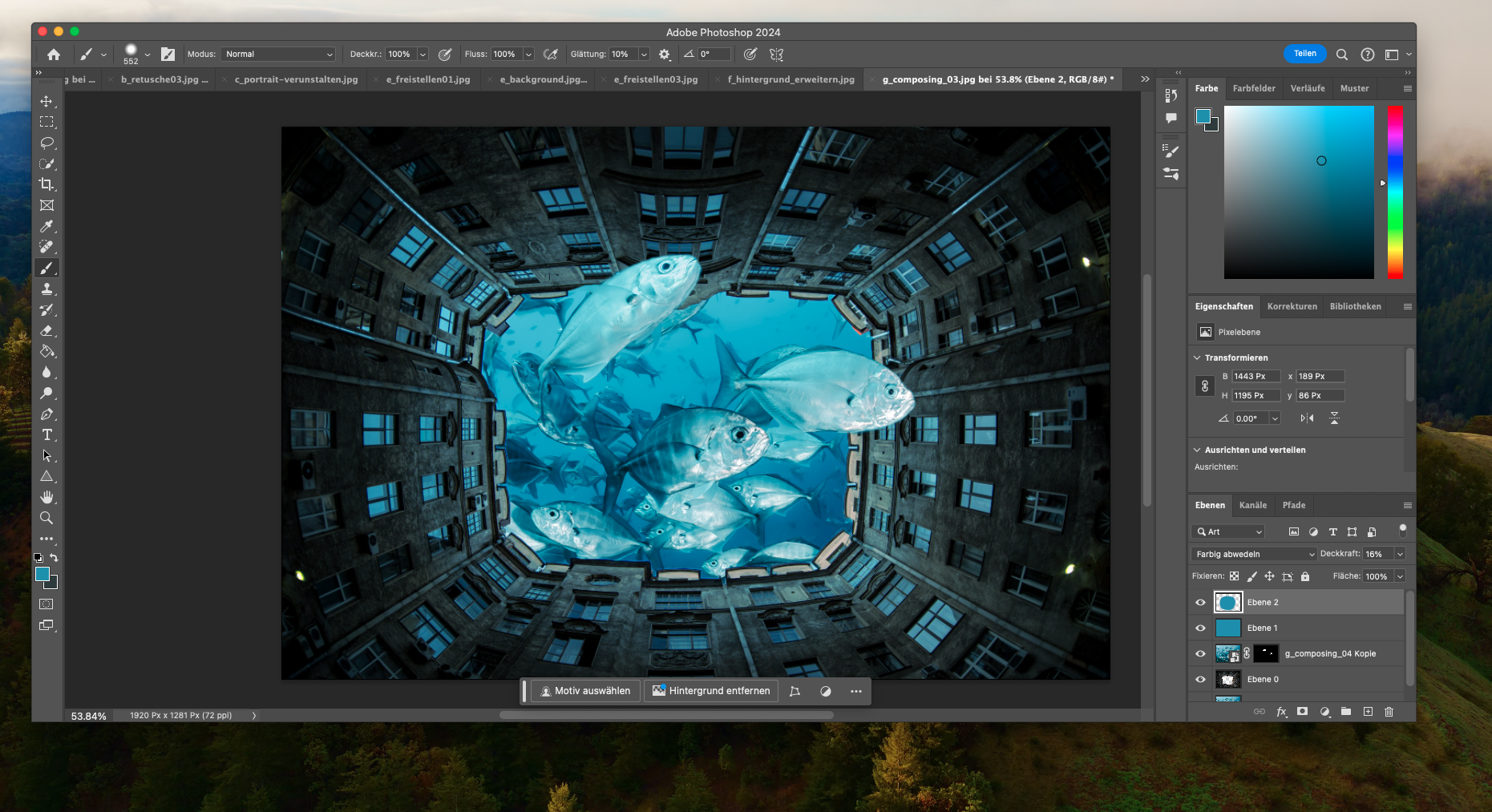Click the foreground color swatch in Farbe panel
1492x812 pixels.
click(1203, 116)
